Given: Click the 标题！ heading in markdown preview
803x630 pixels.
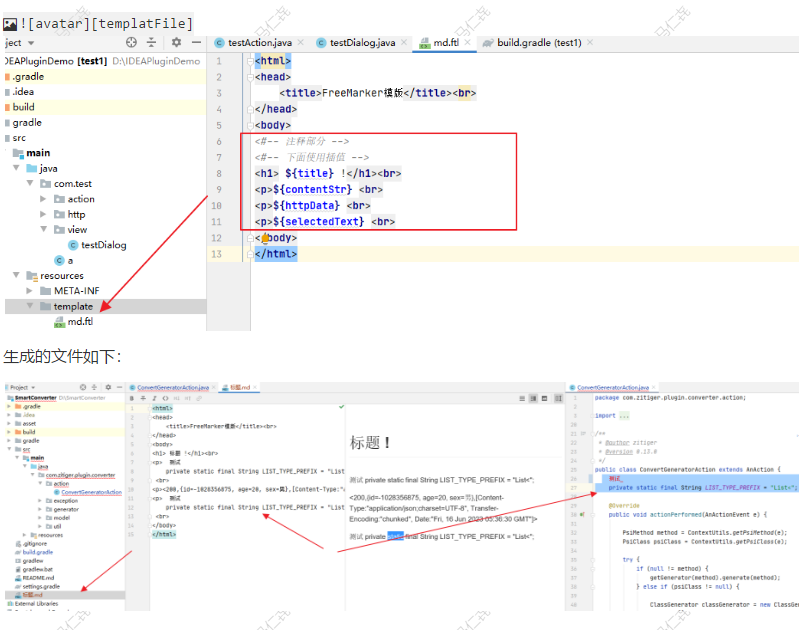Looking at the screenshot, I should [371, 443].
